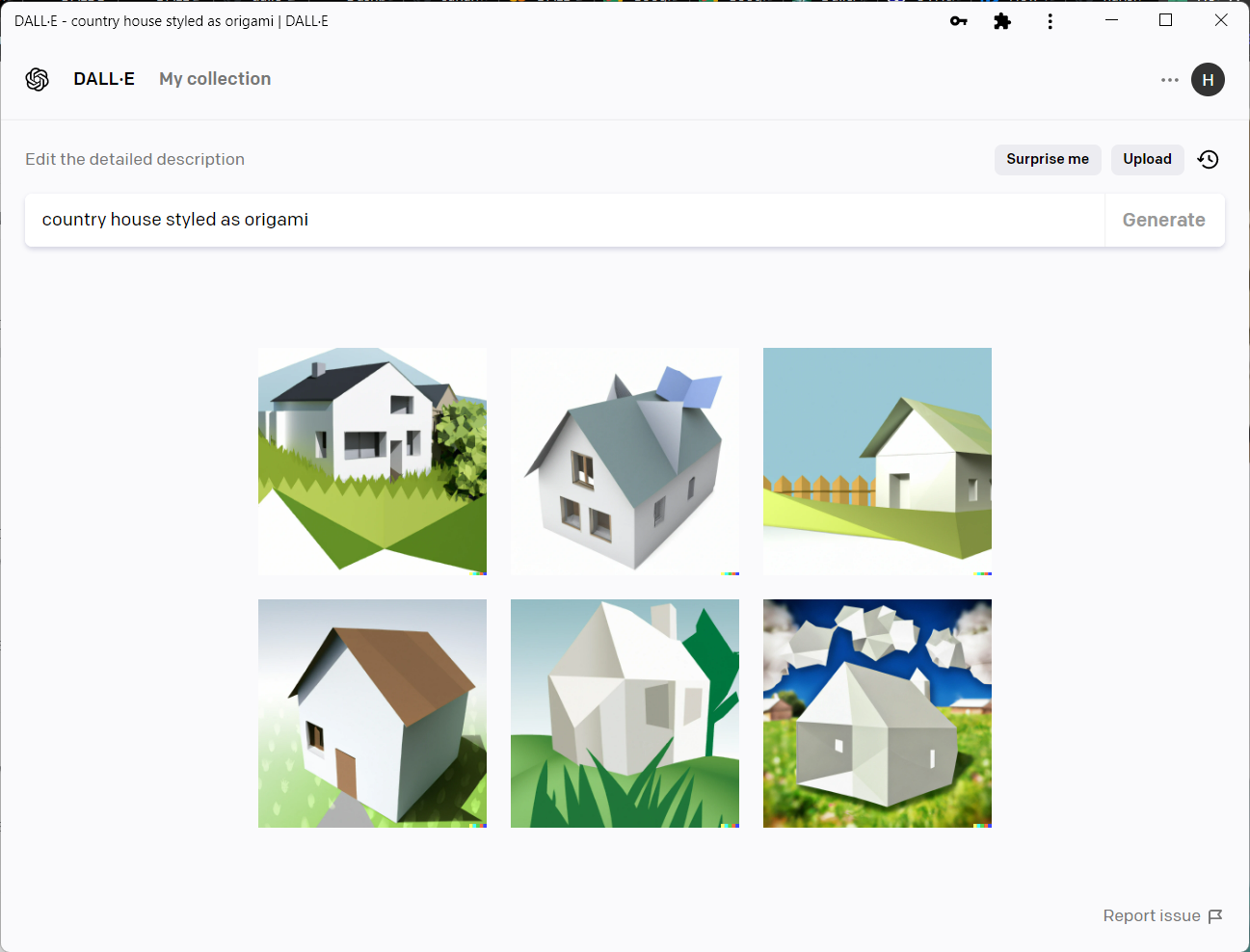Click the H user avatar
1250x952 pixels.
1208,80
